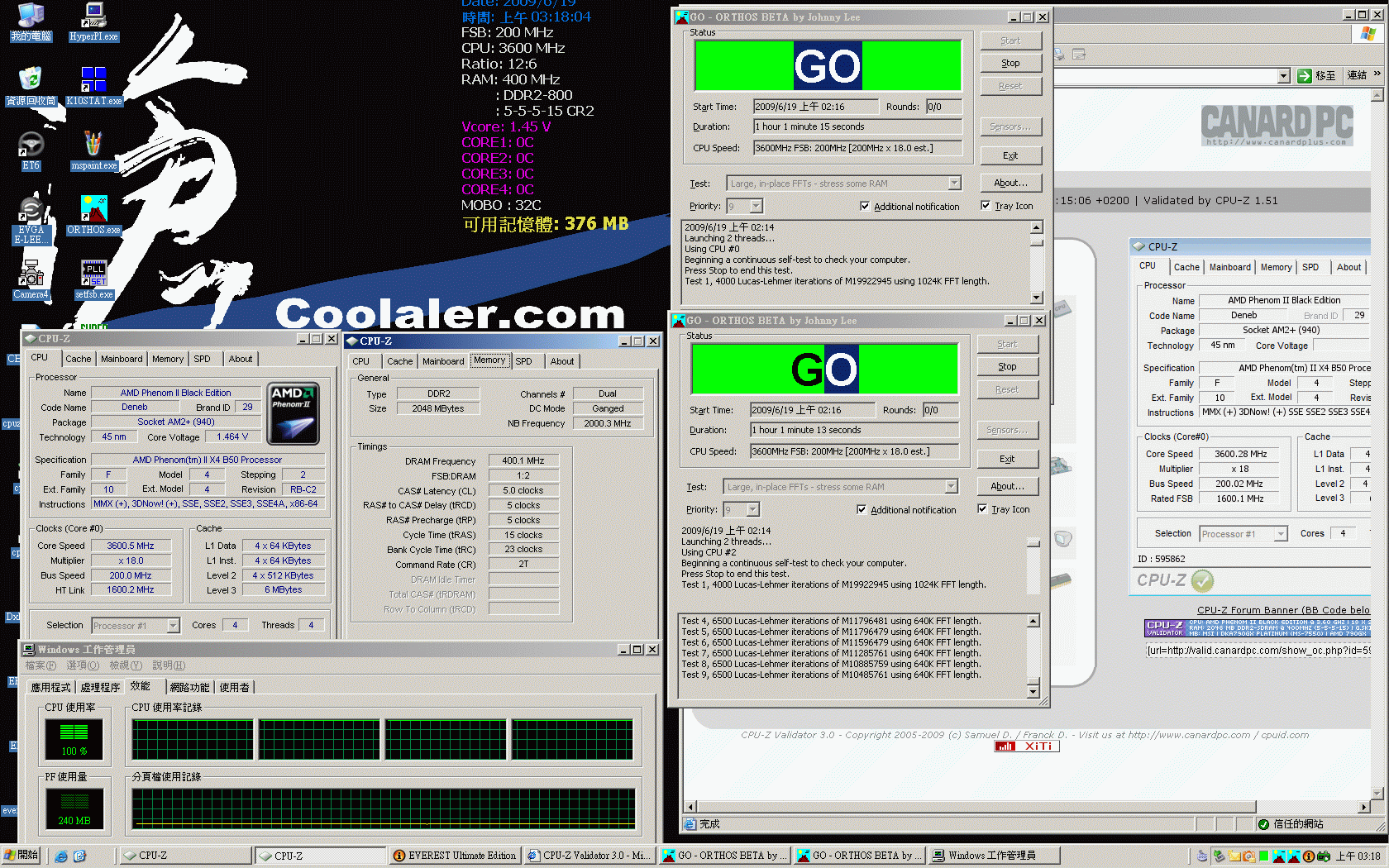The height and width of the screenshot is (868, 1389).
Task: Click About... button in lower ORTHOS window
Action: pyautogui.click(x=1007, y=486)
